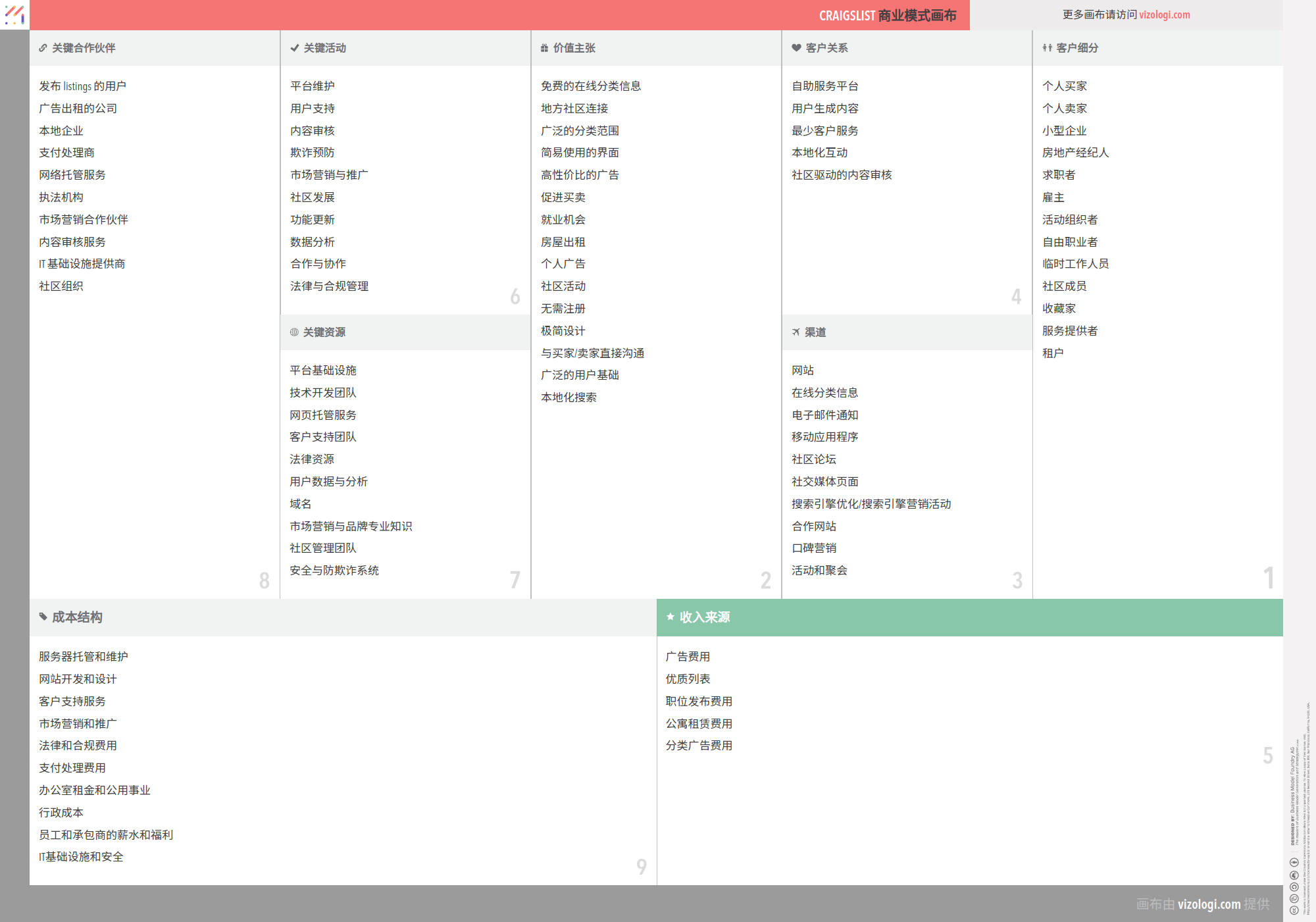This screenshot has width=1316, height=922.
Task: Click the 免费的在线分类信息 item
Action: point(590,86)
